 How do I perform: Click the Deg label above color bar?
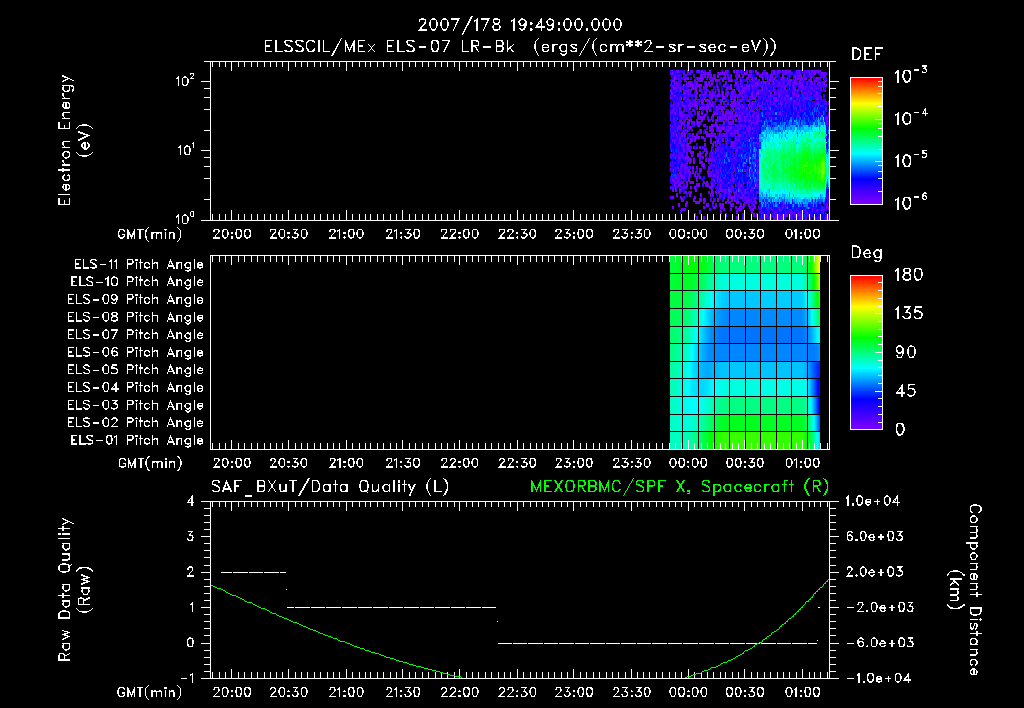pyautogui.click(x=867, y=253)
